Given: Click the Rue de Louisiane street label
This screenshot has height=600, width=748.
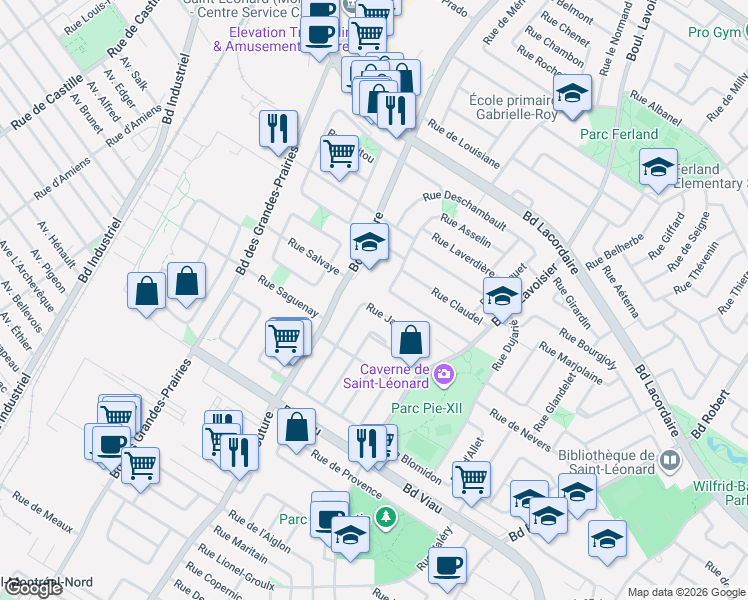Looking at the screenshot, I should coord(463,144).
